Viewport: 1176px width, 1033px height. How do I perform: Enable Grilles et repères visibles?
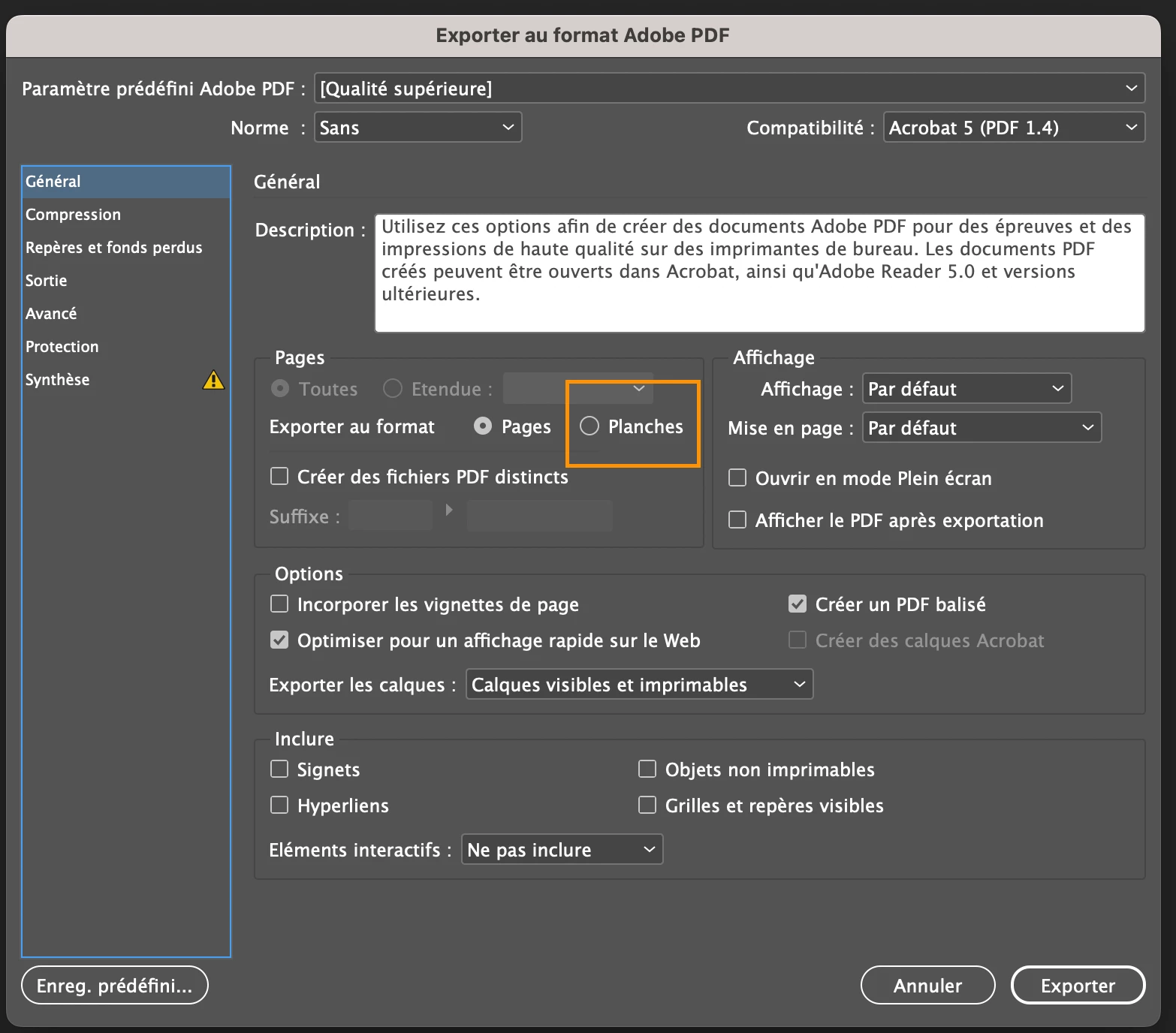point(647,806)
